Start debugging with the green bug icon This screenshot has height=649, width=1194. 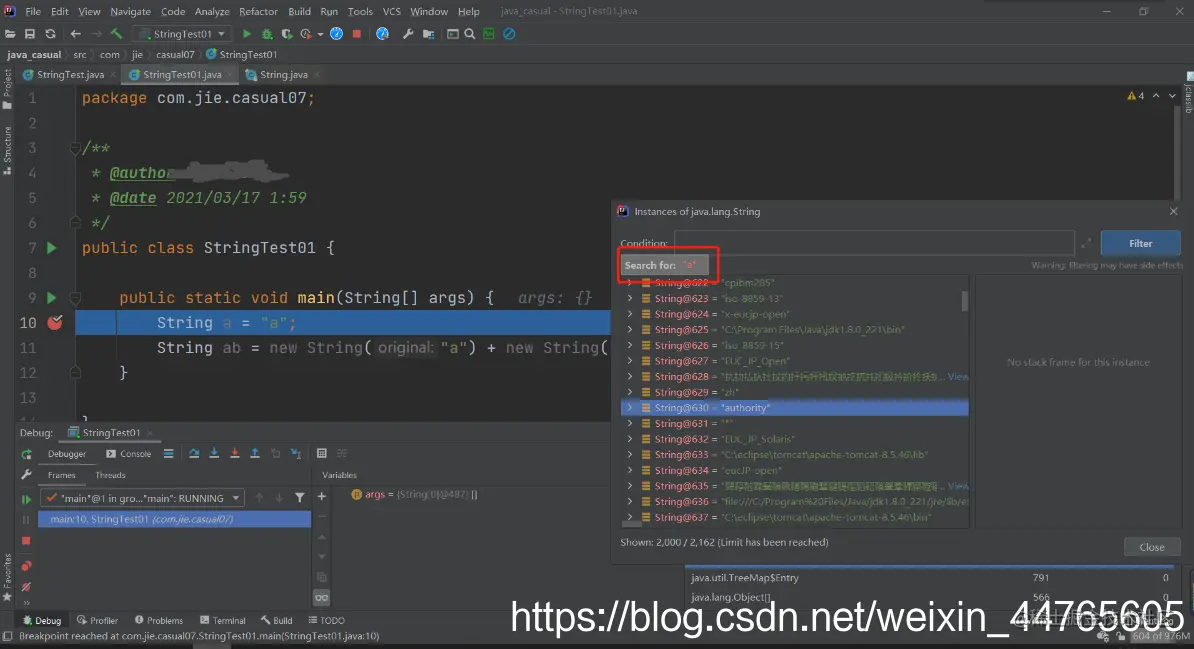pos(267,34)
